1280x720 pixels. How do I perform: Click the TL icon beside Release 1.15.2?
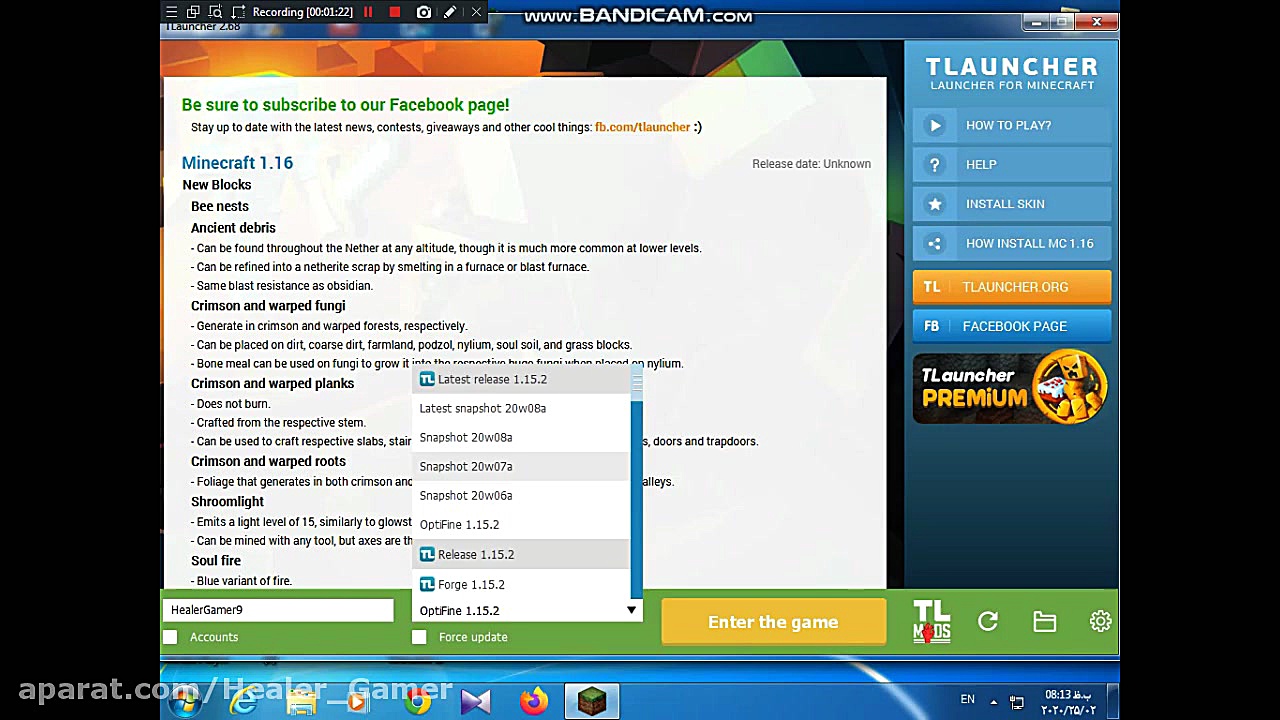(x=427, y=554)
